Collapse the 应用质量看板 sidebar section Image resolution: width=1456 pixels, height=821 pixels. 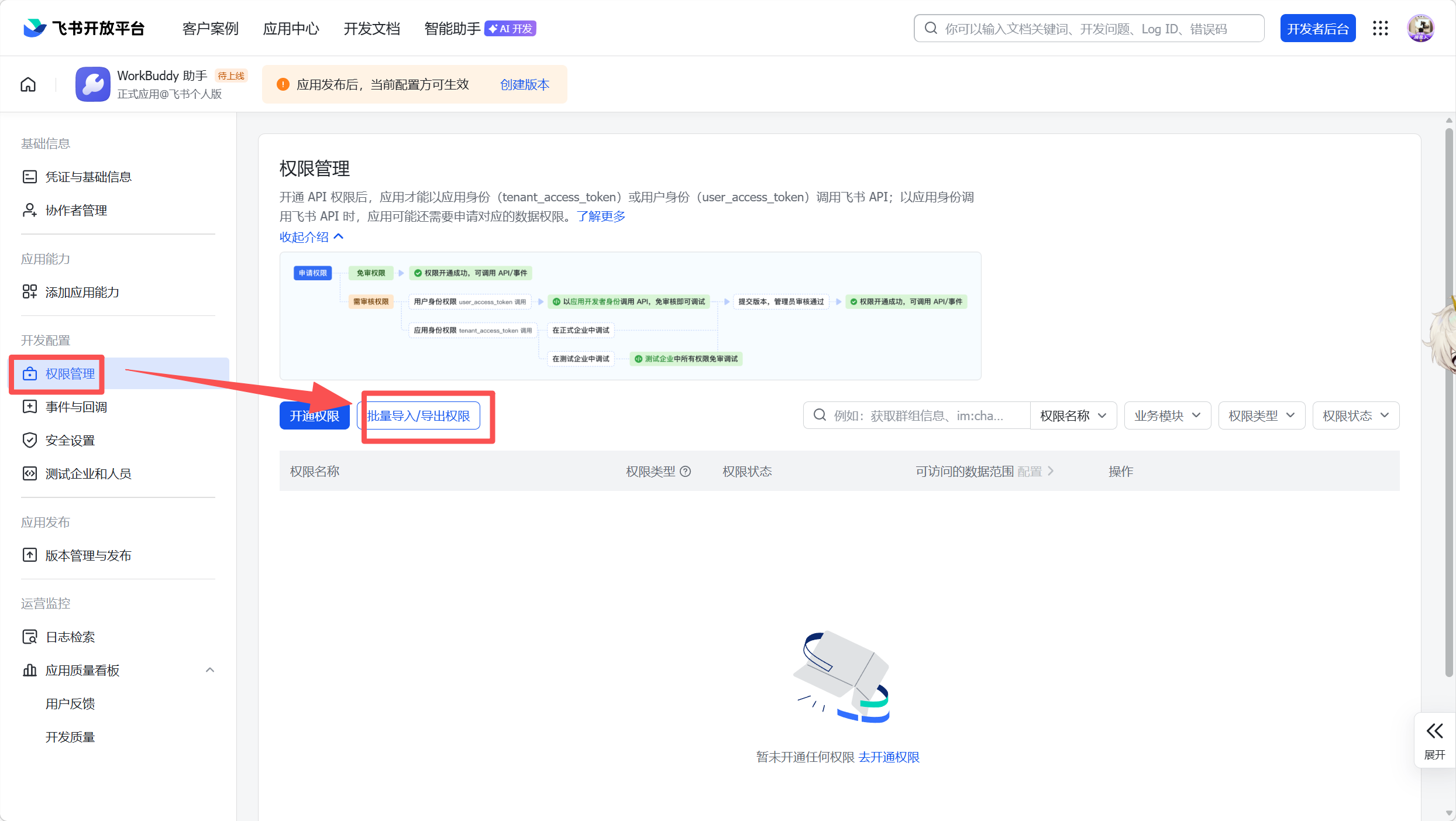(x=209, y=670)
